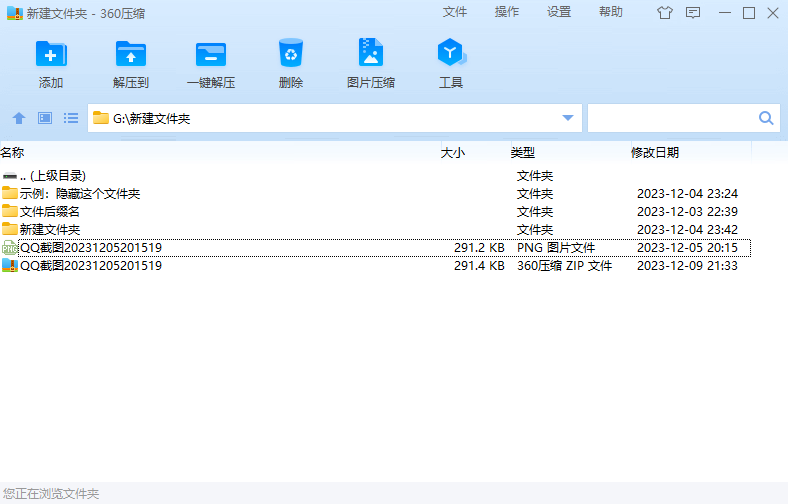Screen dimensions: 788x504
Task: Select the 新建文件夹 folder name in the list
Action: pos(50,230)
